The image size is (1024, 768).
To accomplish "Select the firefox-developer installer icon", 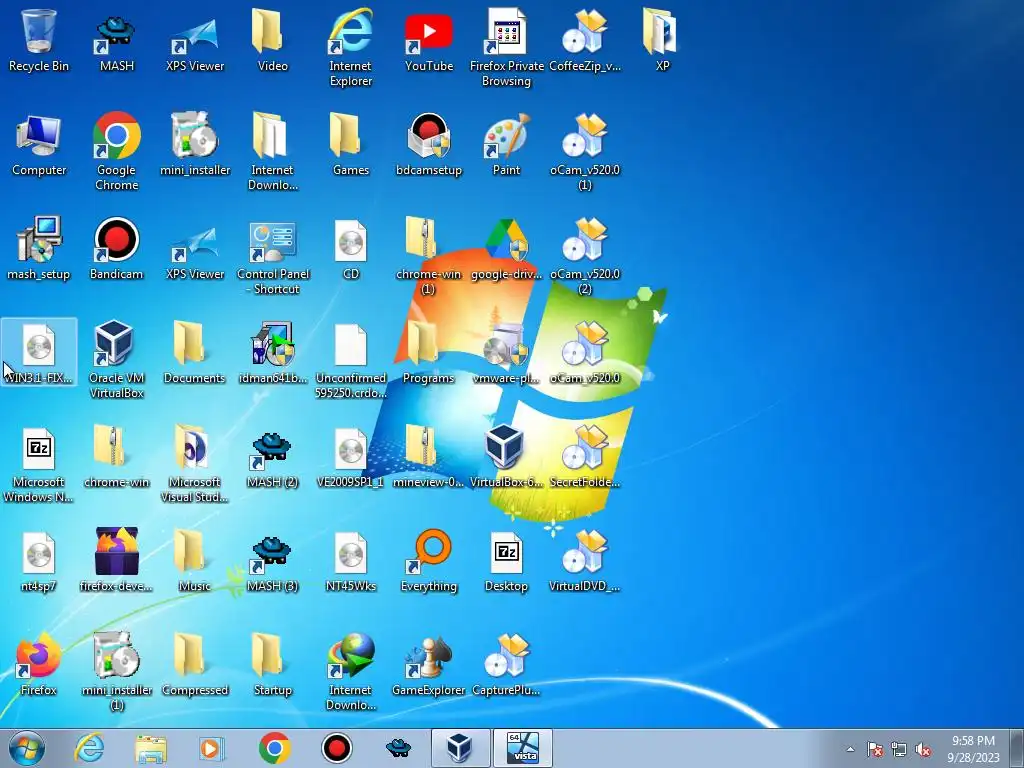I will click(116, 560).
